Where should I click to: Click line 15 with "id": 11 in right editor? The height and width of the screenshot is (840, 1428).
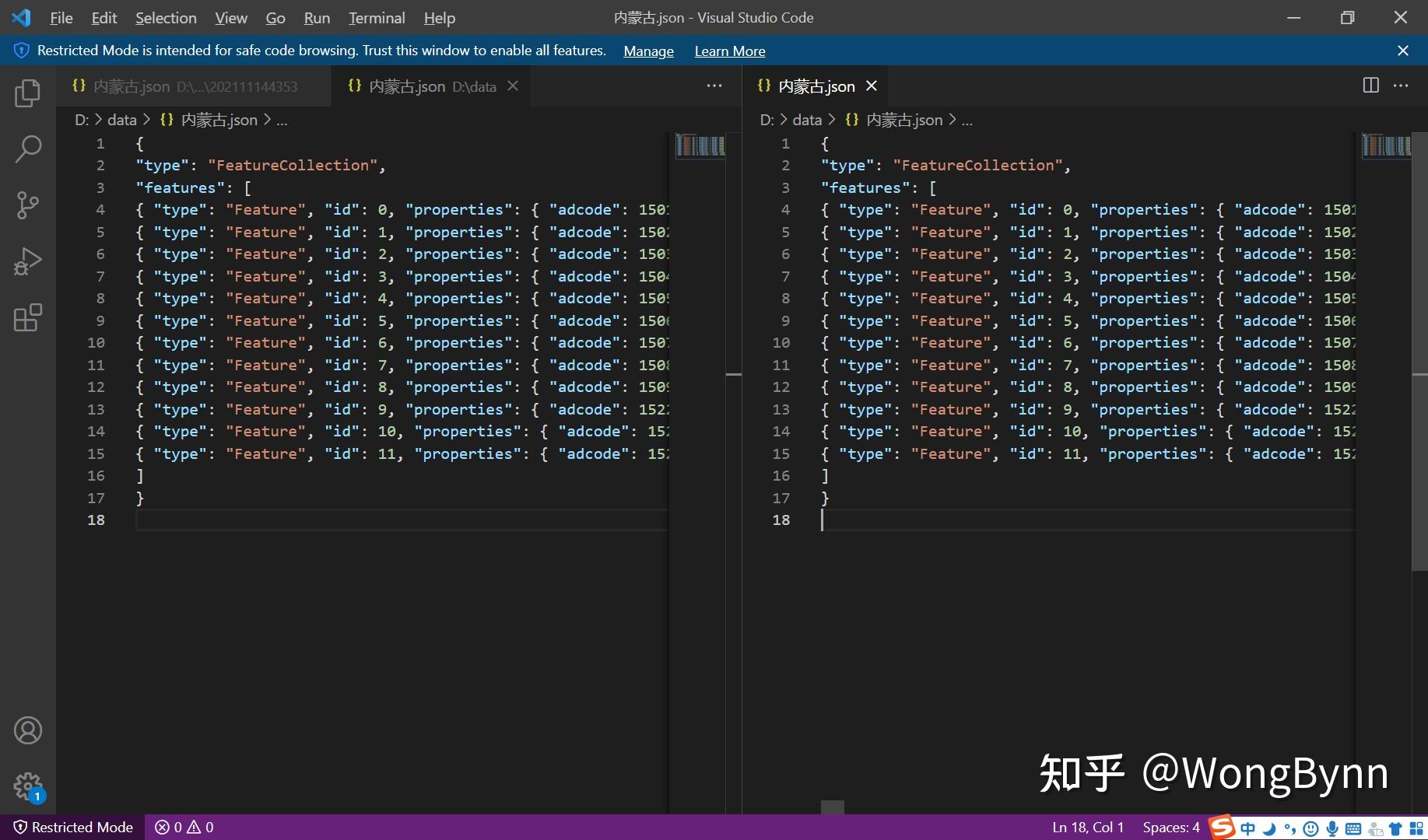[x=1087, y=454]
